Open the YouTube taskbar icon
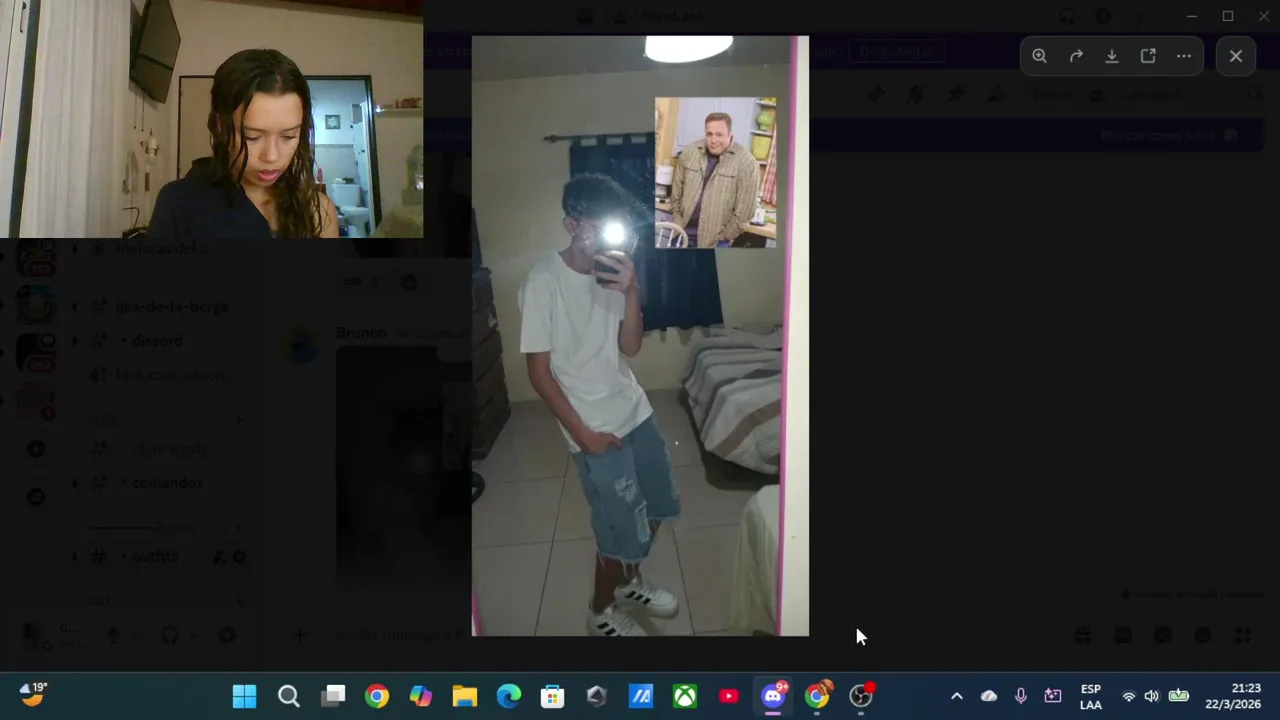The width and height of the screenshot is (1280, 720). point(729,696)
